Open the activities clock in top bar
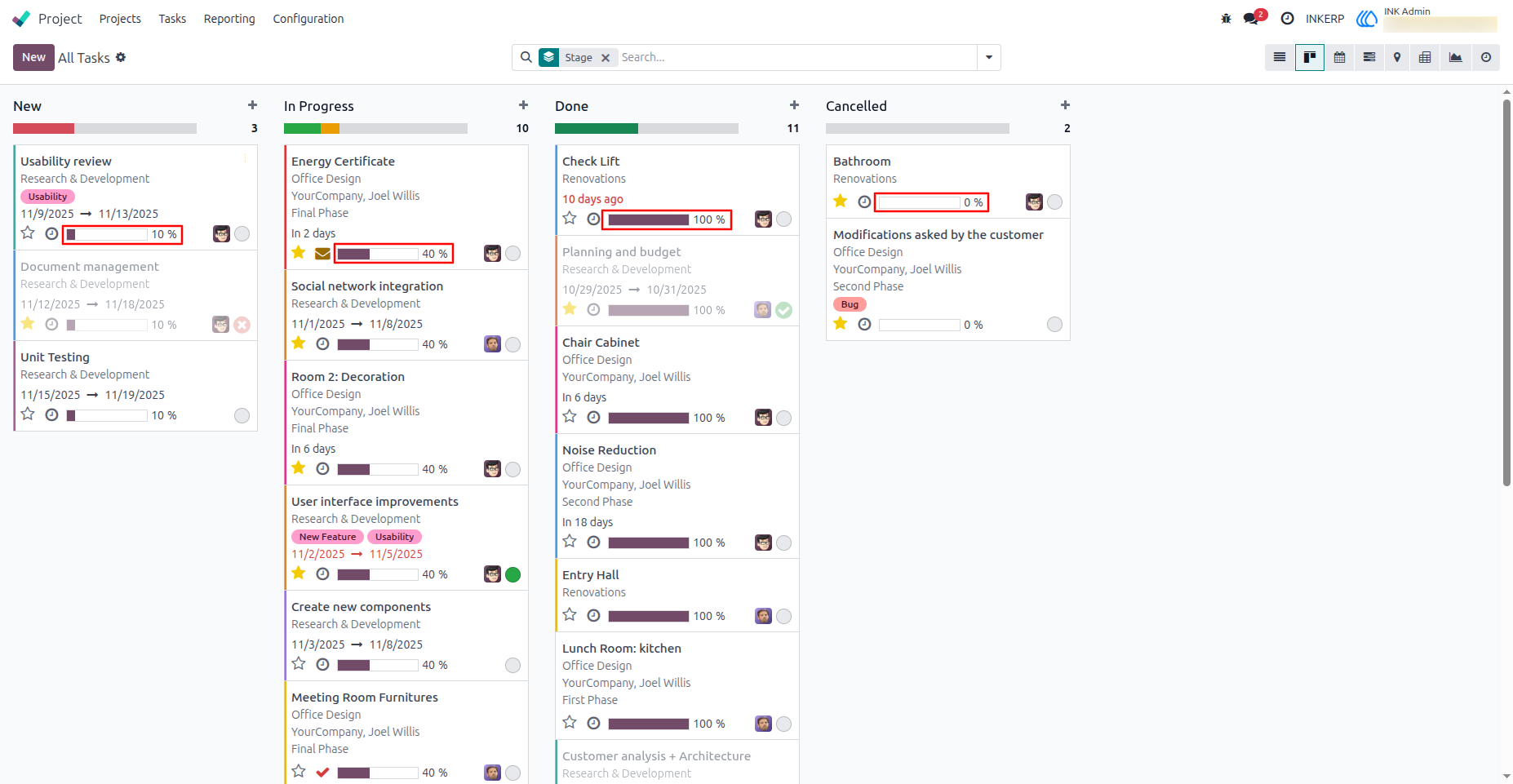The height and width of the screenshot is (784, 1513). pyautogui.click(x=1287, y=19)
